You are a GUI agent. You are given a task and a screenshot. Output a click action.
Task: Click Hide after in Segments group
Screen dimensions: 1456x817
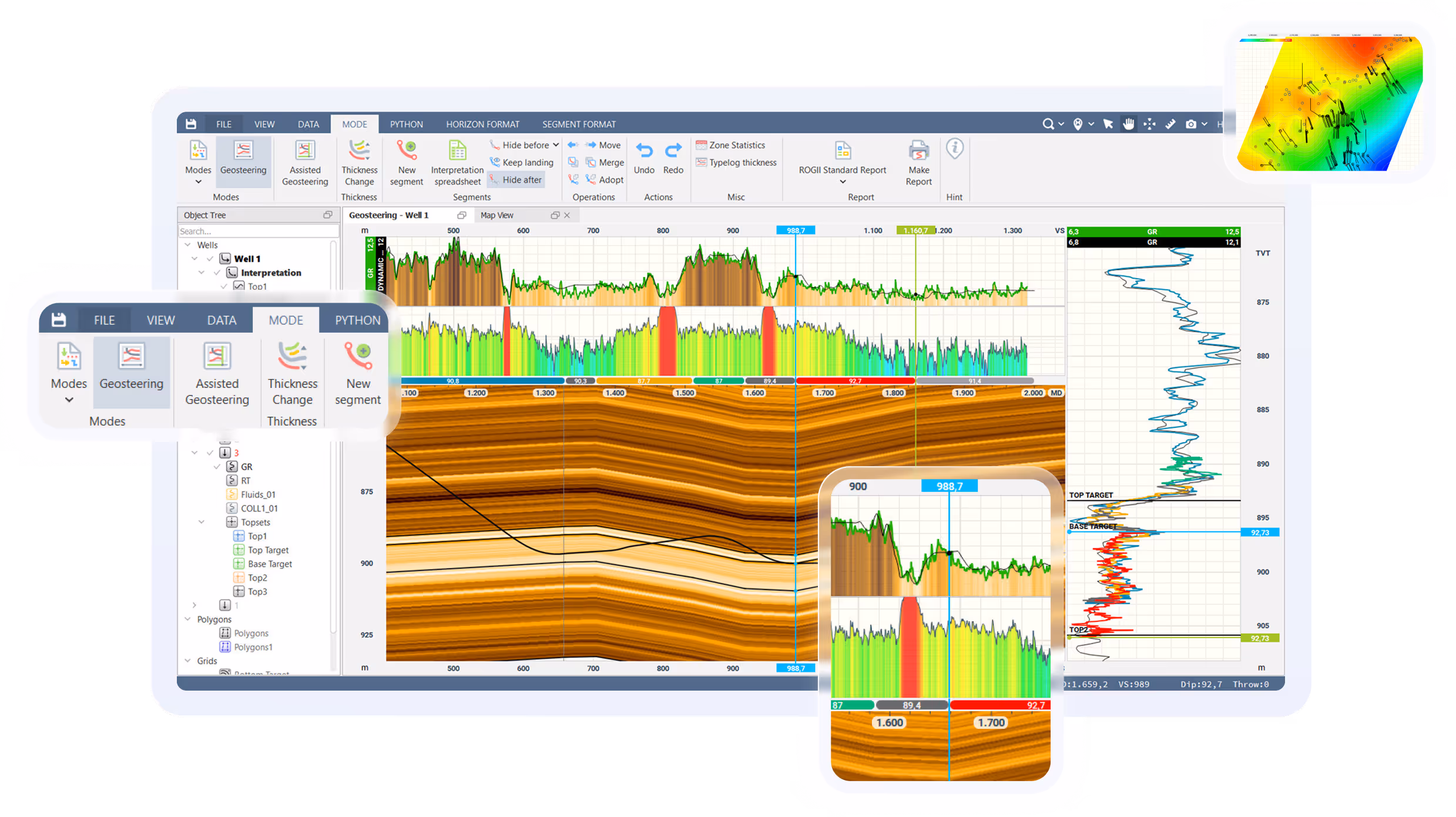[x=516, y=180]
